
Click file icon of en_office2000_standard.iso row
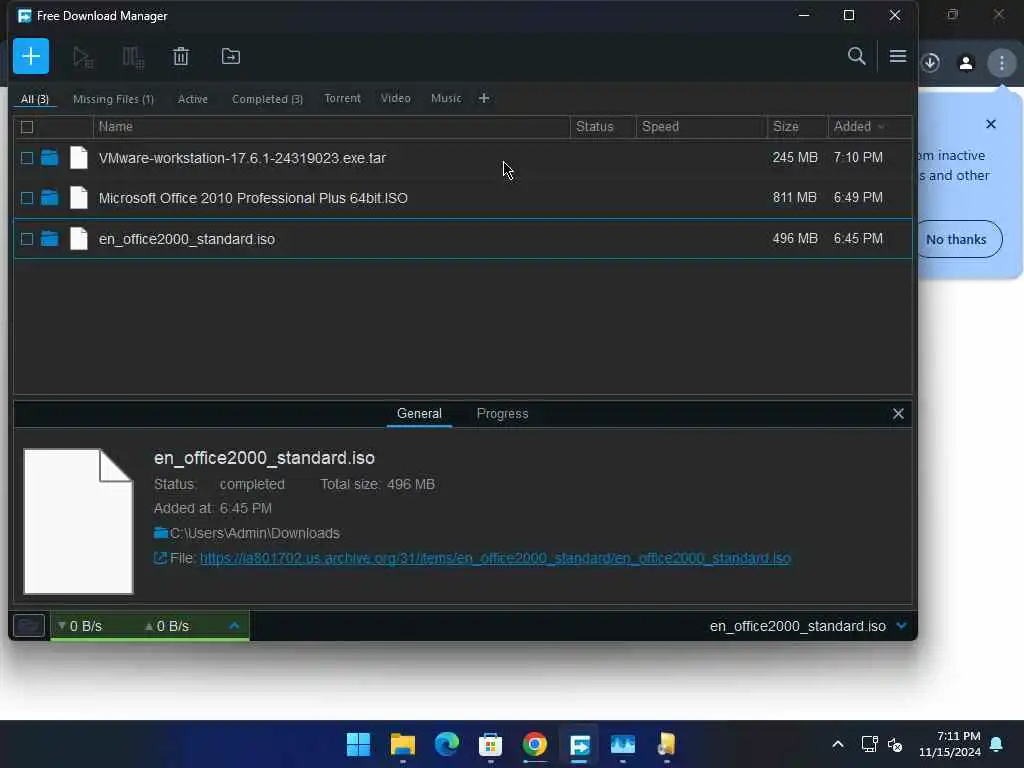coord(78,238)
